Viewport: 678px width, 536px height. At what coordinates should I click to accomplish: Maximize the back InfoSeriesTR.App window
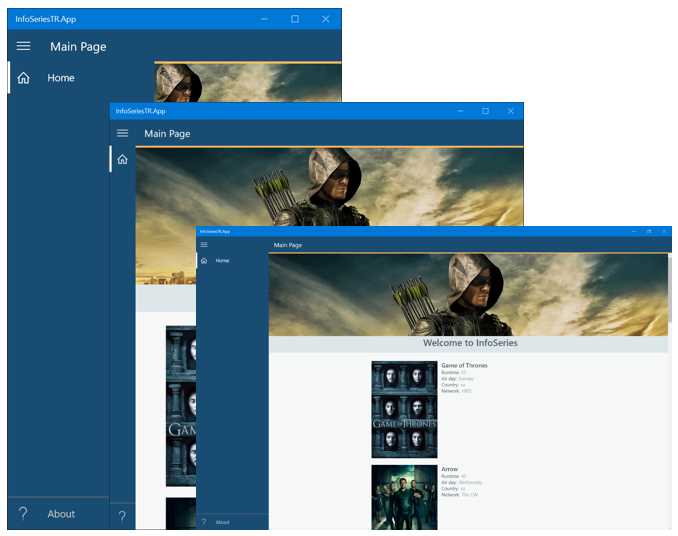(x=295, y=19)
